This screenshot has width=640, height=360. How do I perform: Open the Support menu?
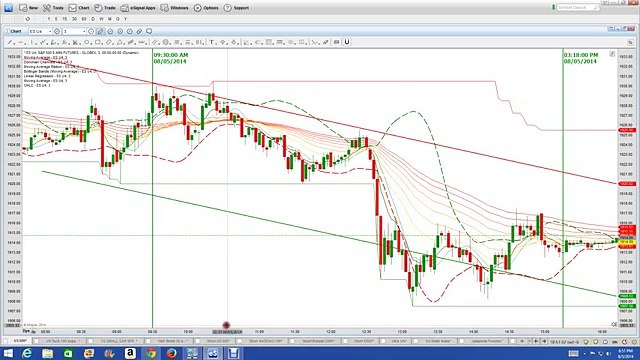coord(236,8)
